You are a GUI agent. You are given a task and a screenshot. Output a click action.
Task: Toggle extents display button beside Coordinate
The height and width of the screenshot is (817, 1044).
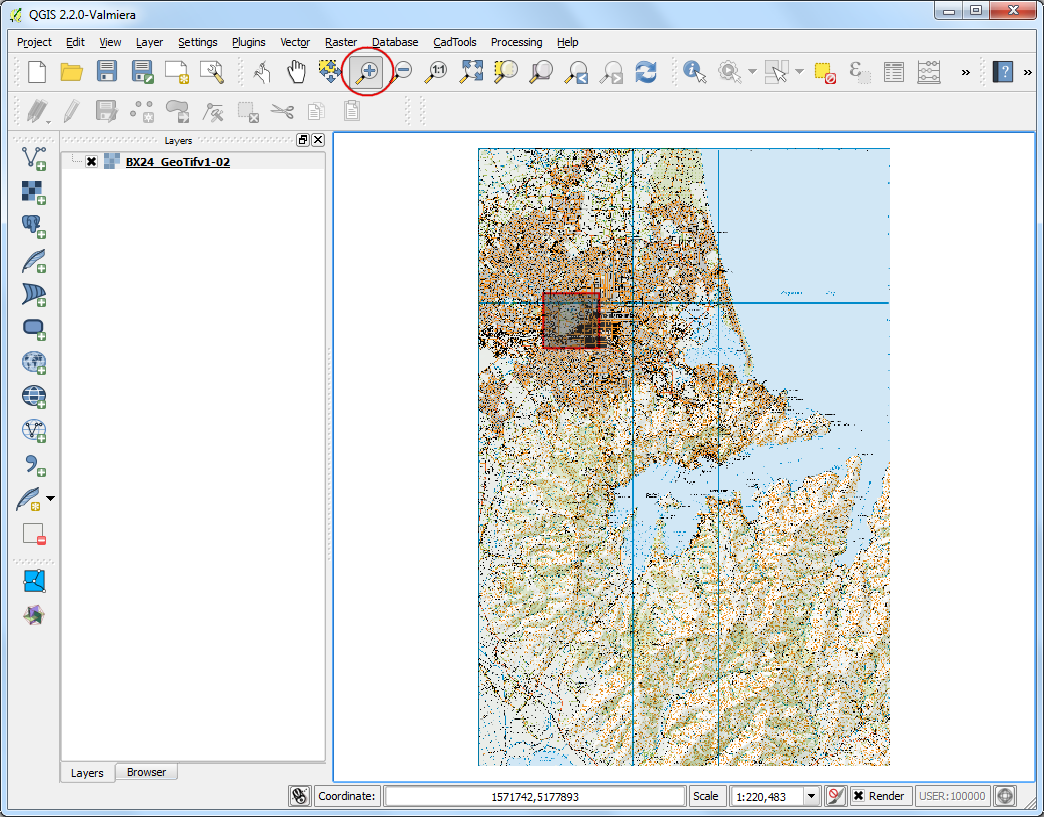click(x=299, y=796)
